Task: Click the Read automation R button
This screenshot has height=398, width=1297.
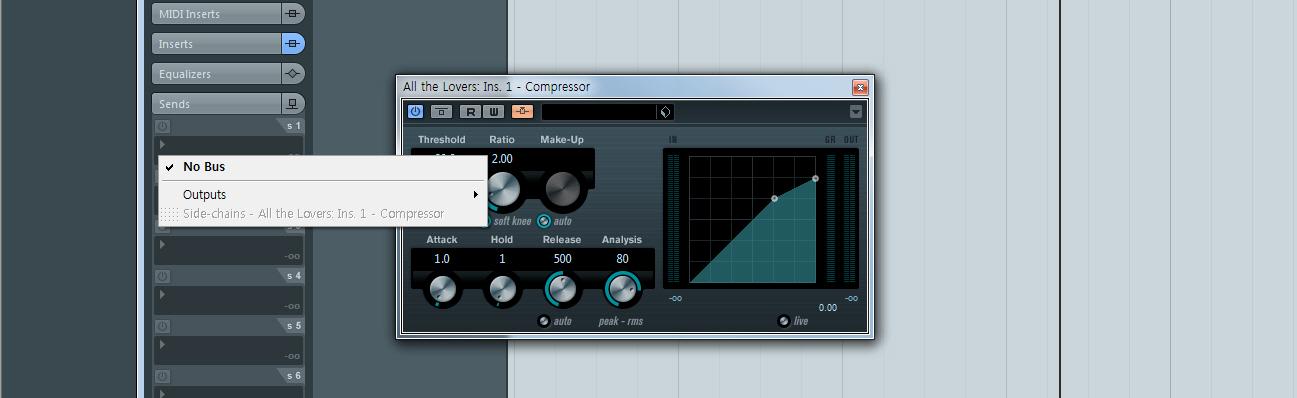Action: pyautogui.click(x=470, y=112)
